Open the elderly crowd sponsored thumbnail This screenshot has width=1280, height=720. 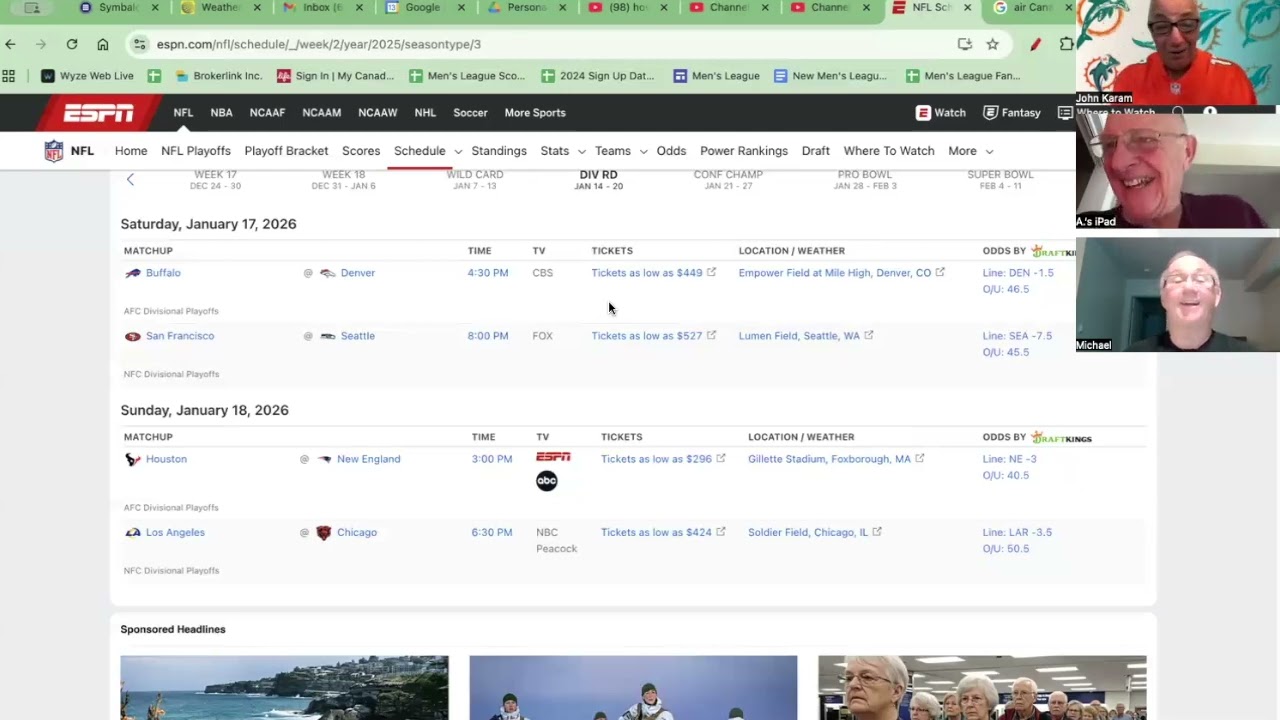[982, 688]
